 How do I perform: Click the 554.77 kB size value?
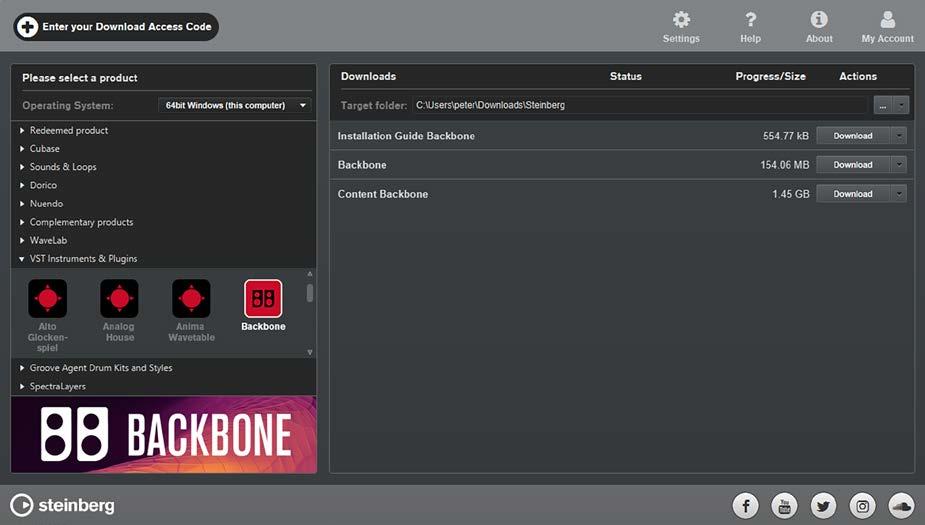pyautogui.click(x=786, y=136)
